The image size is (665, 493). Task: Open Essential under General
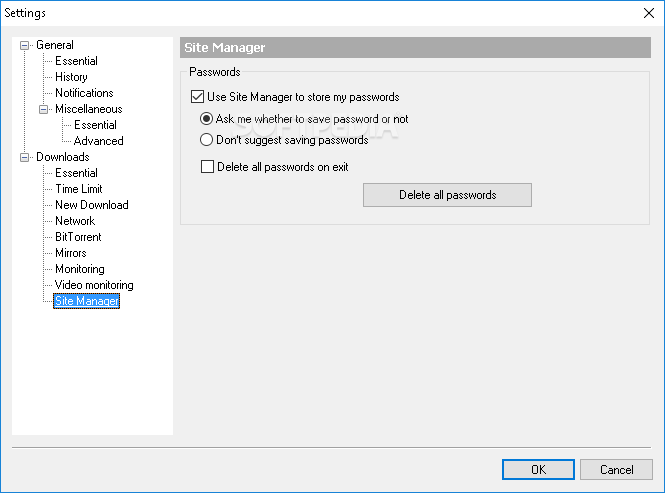click(x=76, y=61)
